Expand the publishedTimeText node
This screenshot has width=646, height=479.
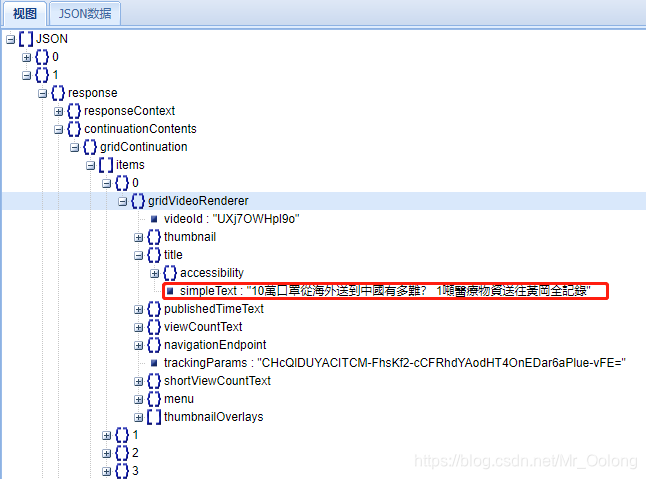click(x=138, y=309)
